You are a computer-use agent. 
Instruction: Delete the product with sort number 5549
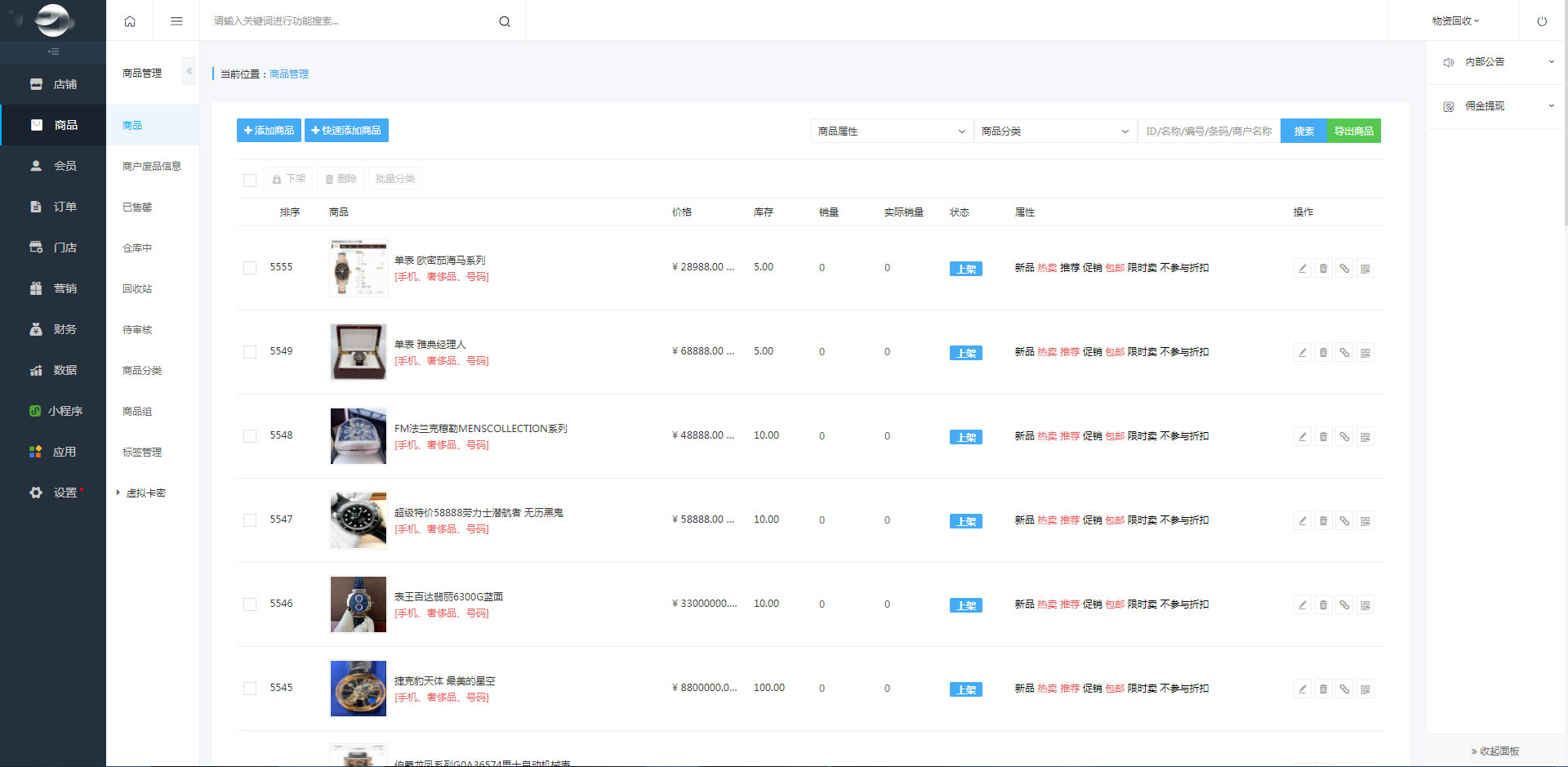pyautogui.click(x=1323, y=352)
